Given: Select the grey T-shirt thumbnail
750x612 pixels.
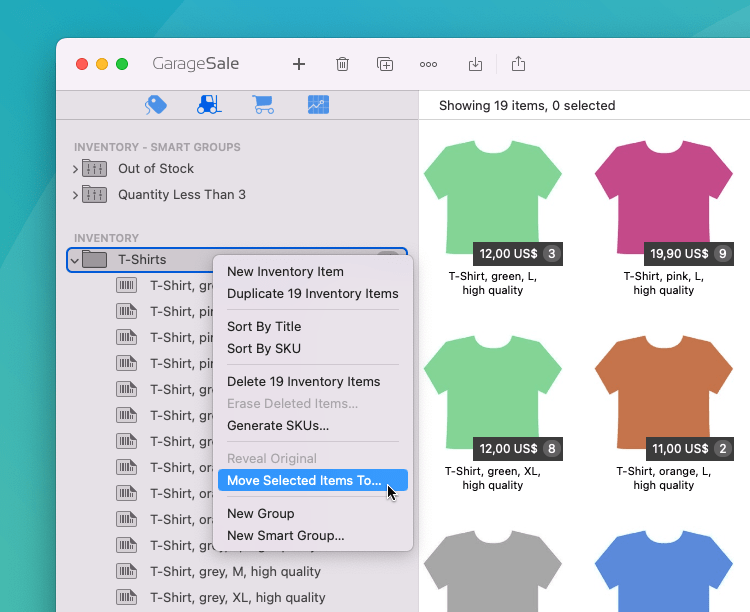Looking at the screenshot, I should 493,571.
